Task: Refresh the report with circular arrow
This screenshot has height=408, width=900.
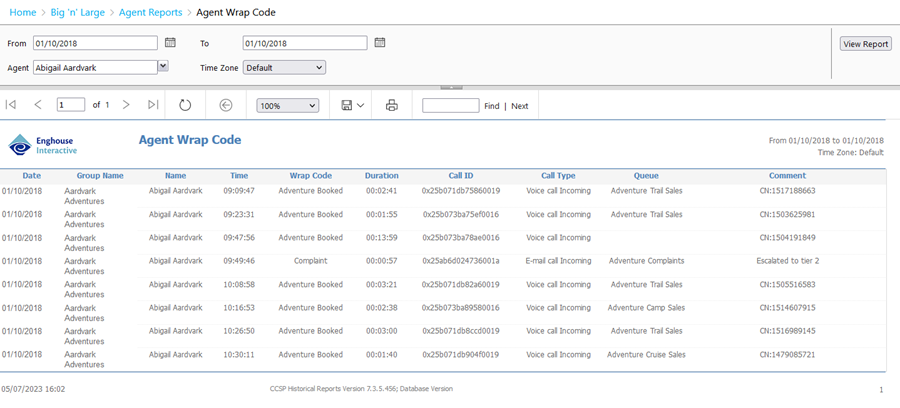Action: pyautogui.click(x=185, y=105)
